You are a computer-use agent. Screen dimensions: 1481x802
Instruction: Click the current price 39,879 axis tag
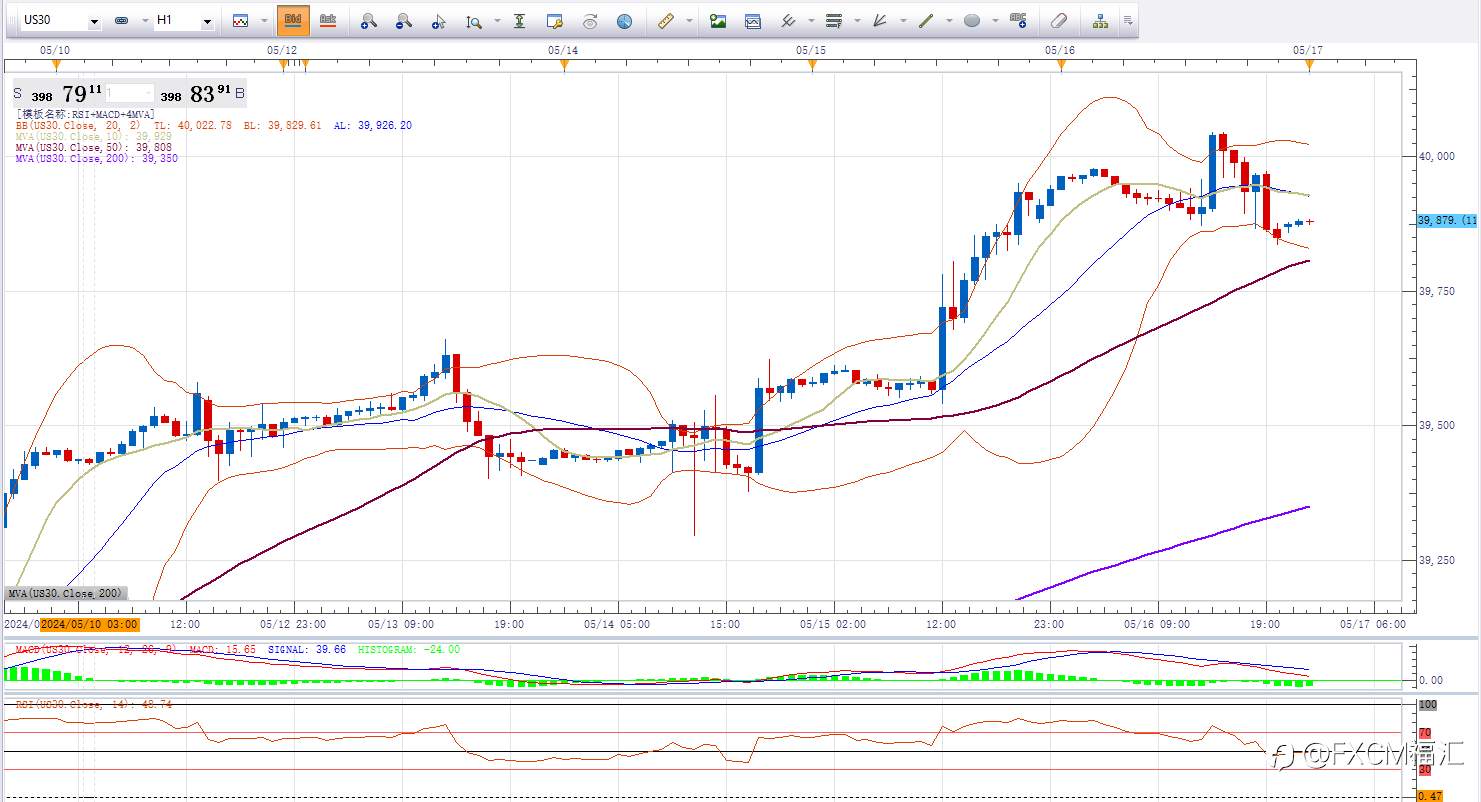(x=1447, y=220)
